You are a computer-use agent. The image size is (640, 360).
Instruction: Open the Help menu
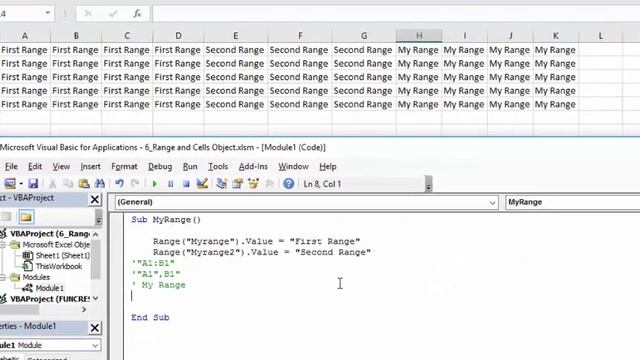click(x=327, y=167)
